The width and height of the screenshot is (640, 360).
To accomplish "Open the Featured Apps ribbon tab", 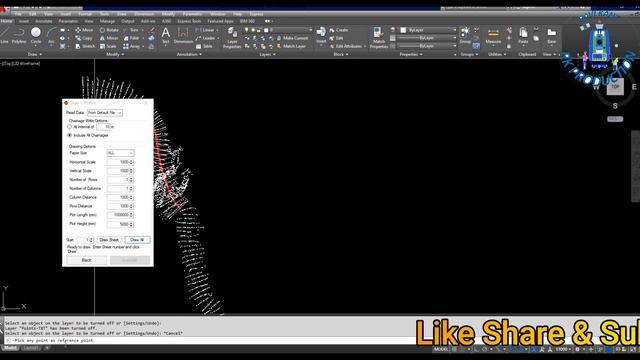I will 220,21.
